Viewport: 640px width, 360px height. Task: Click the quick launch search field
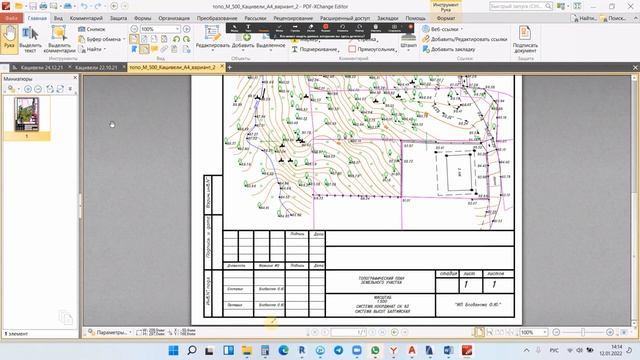[x=521, y=6]
